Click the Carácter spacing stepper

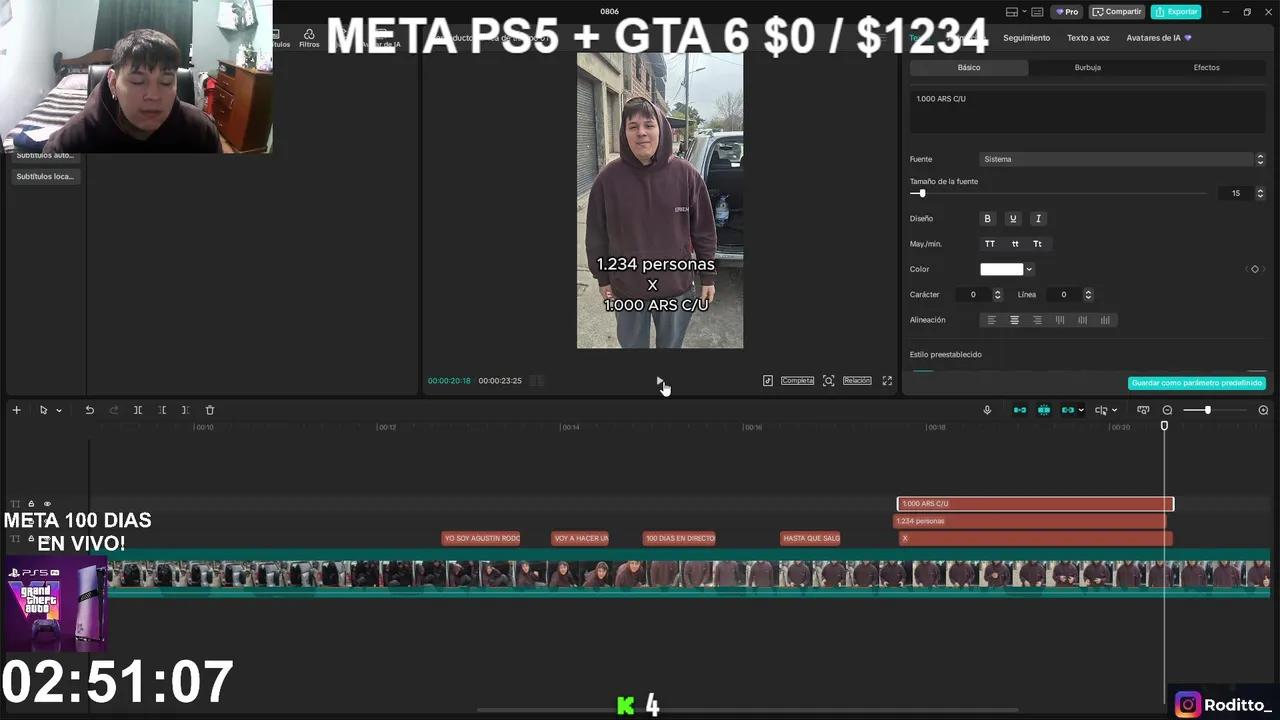click(997, 295)
